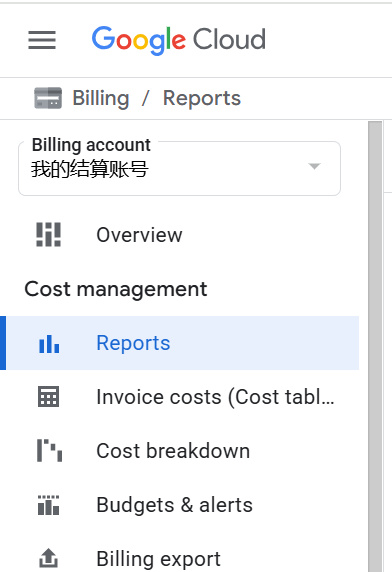Click the Billing credit card icon
Image resolution: width=392 pixels, height=572 pixels.
pos(48,98)
